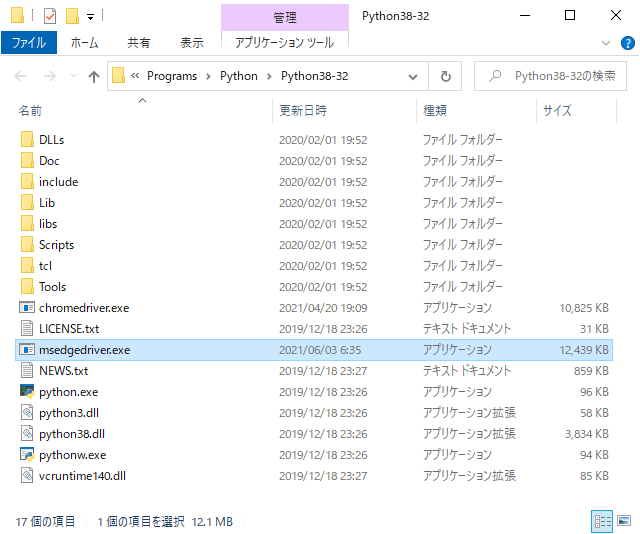The height and width of the screenshot is (534, 640).
Task: Switch to the ホーム ribbon tab
Action: [84, 42]
